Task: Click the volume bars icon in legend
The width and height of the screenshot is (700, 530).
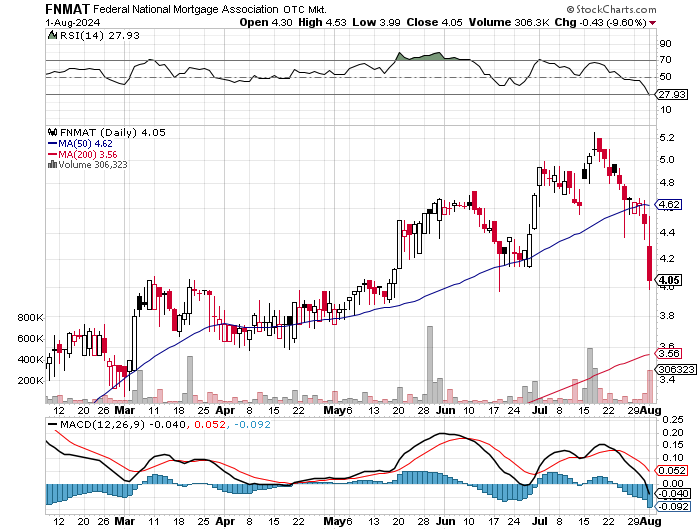Action: [x=52, y=164]
